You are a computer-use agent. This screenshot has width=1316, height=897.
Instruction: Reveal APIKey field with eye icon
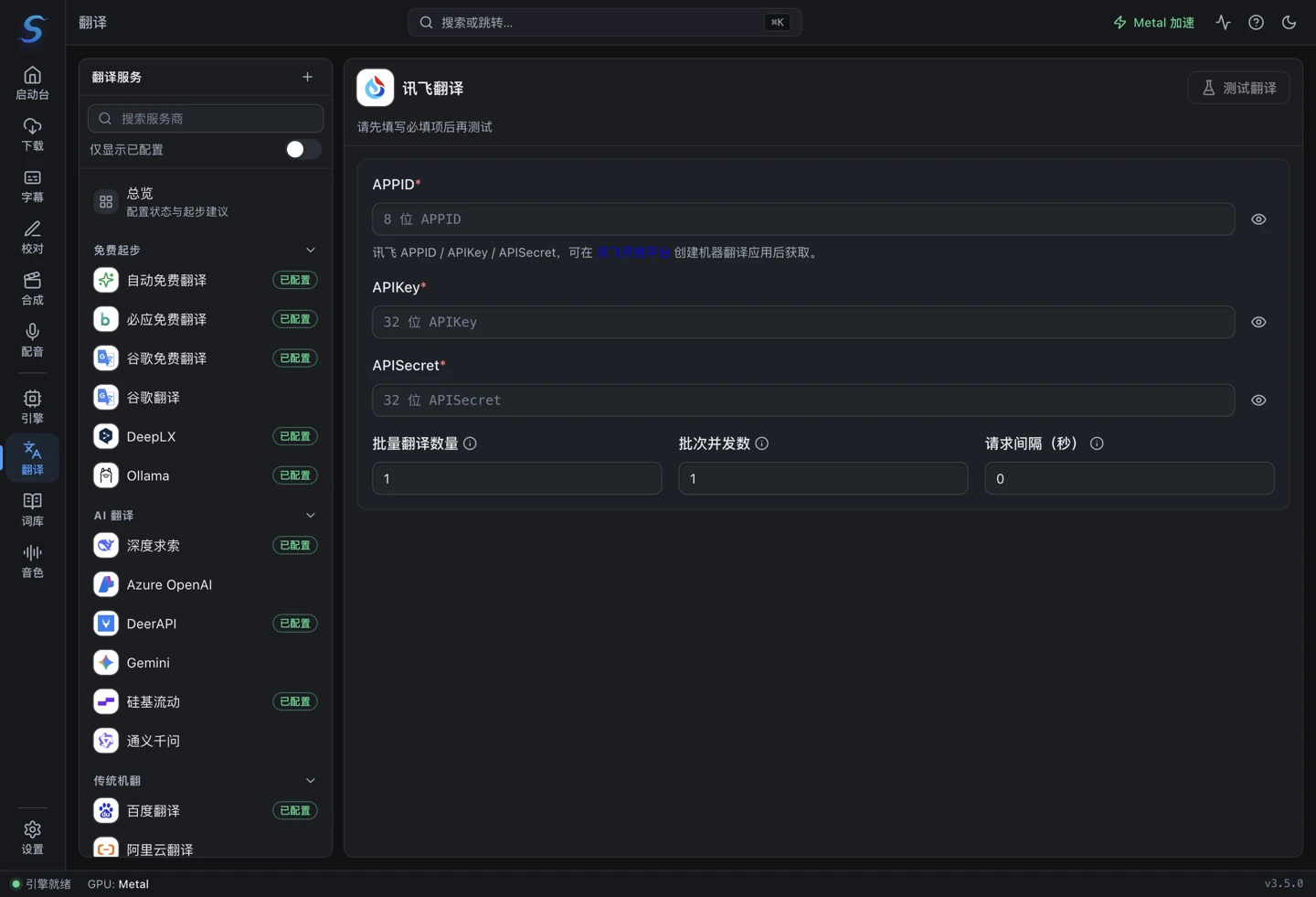1258,322
